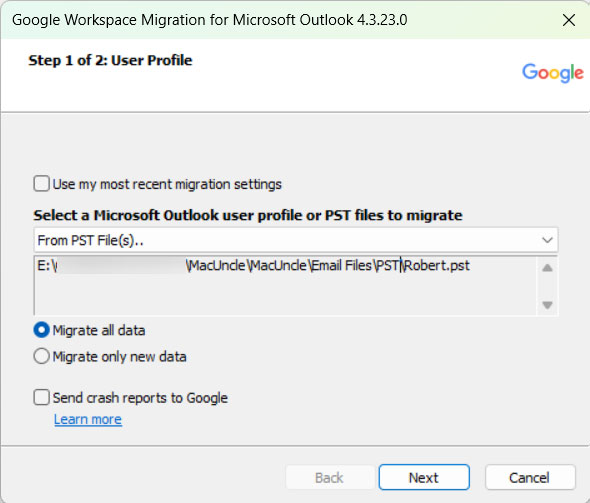Screen dimensions: 590x503
Task: Click the down arrow of path list scrollbar
Action: pos(547,304)
